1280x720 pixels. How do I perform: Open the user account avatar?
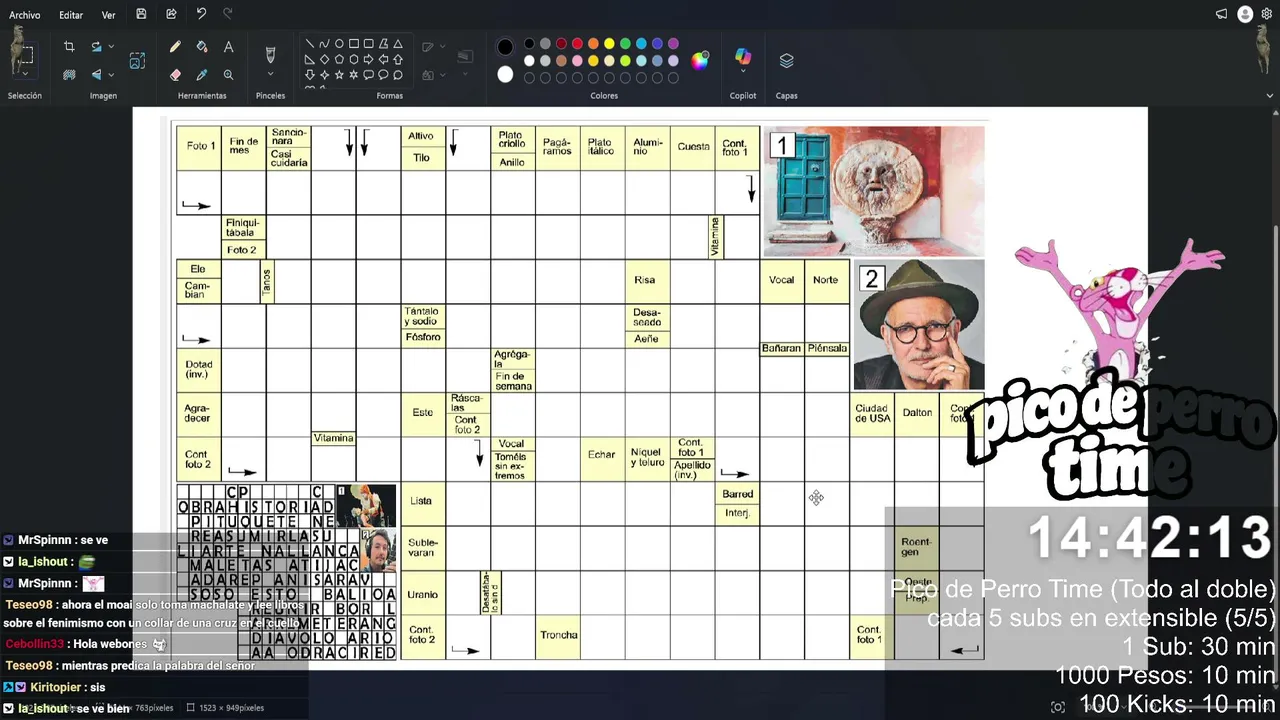point(1245,14)
